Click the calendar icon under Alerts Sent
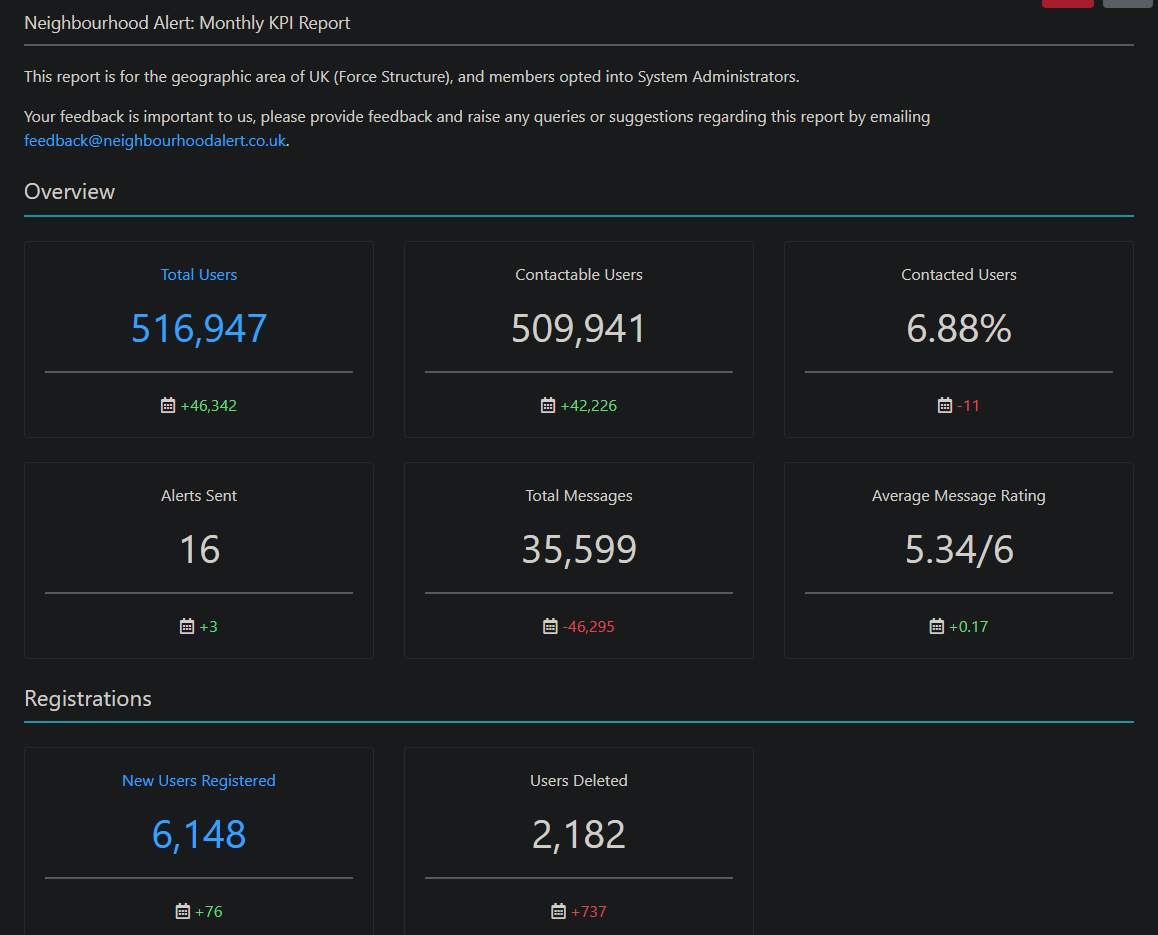Screen dimensions: 1158x935 coord(187,627)
